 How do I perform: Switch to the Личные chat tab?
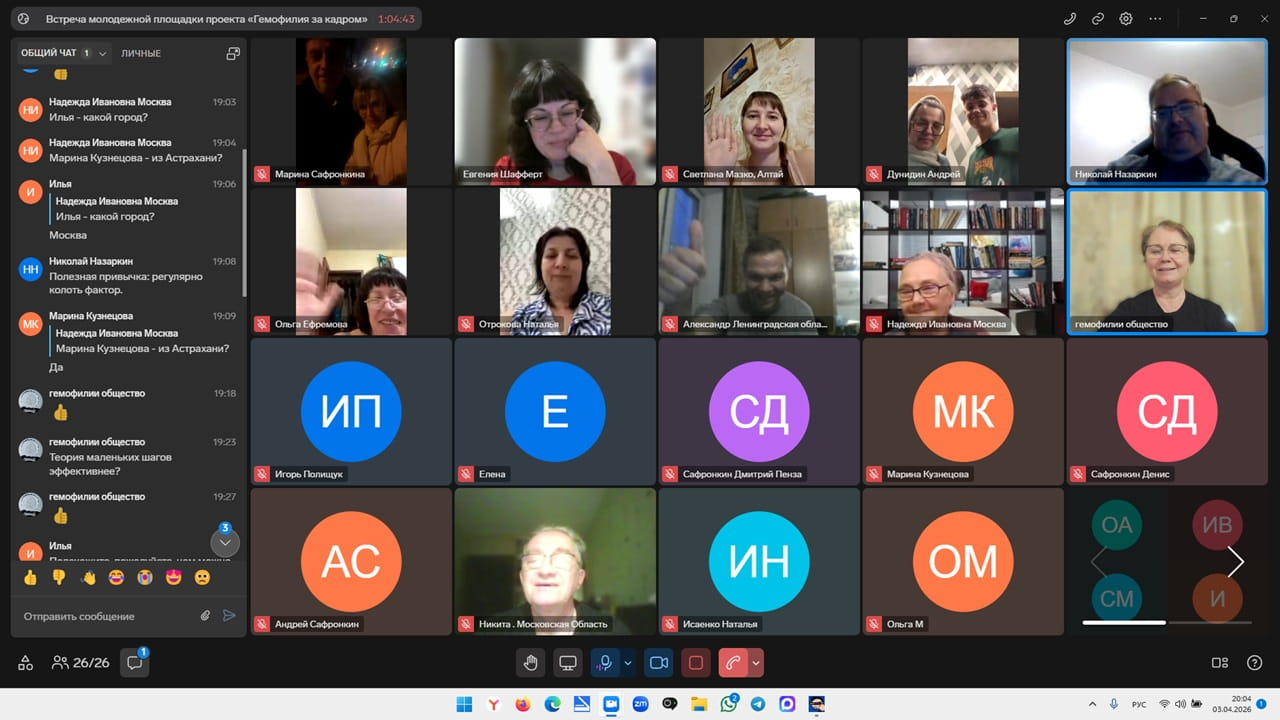(x=141, y=53)
